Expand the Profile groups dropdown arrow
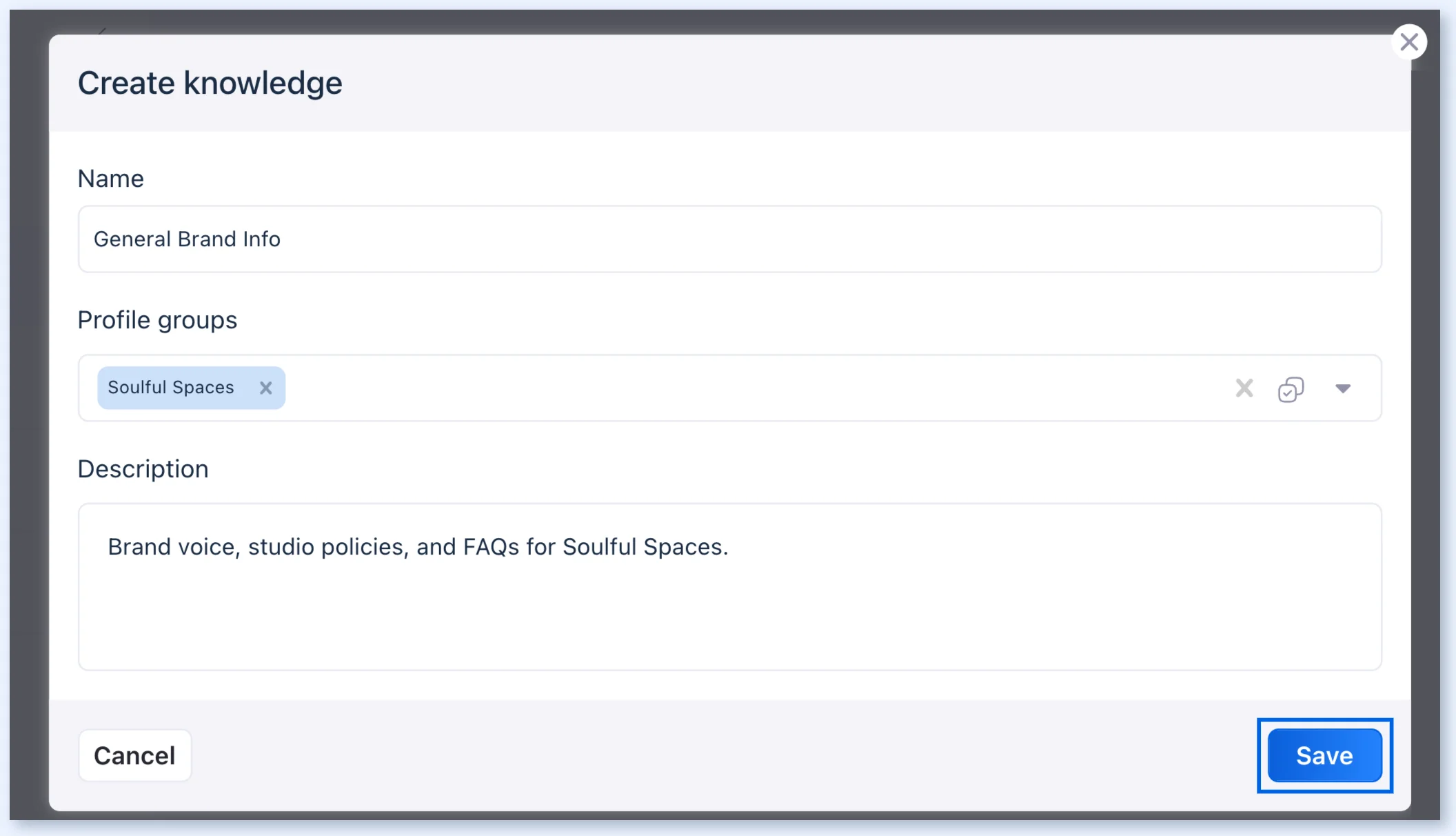Screen dimensions: 1456x836 point(1343,389)
